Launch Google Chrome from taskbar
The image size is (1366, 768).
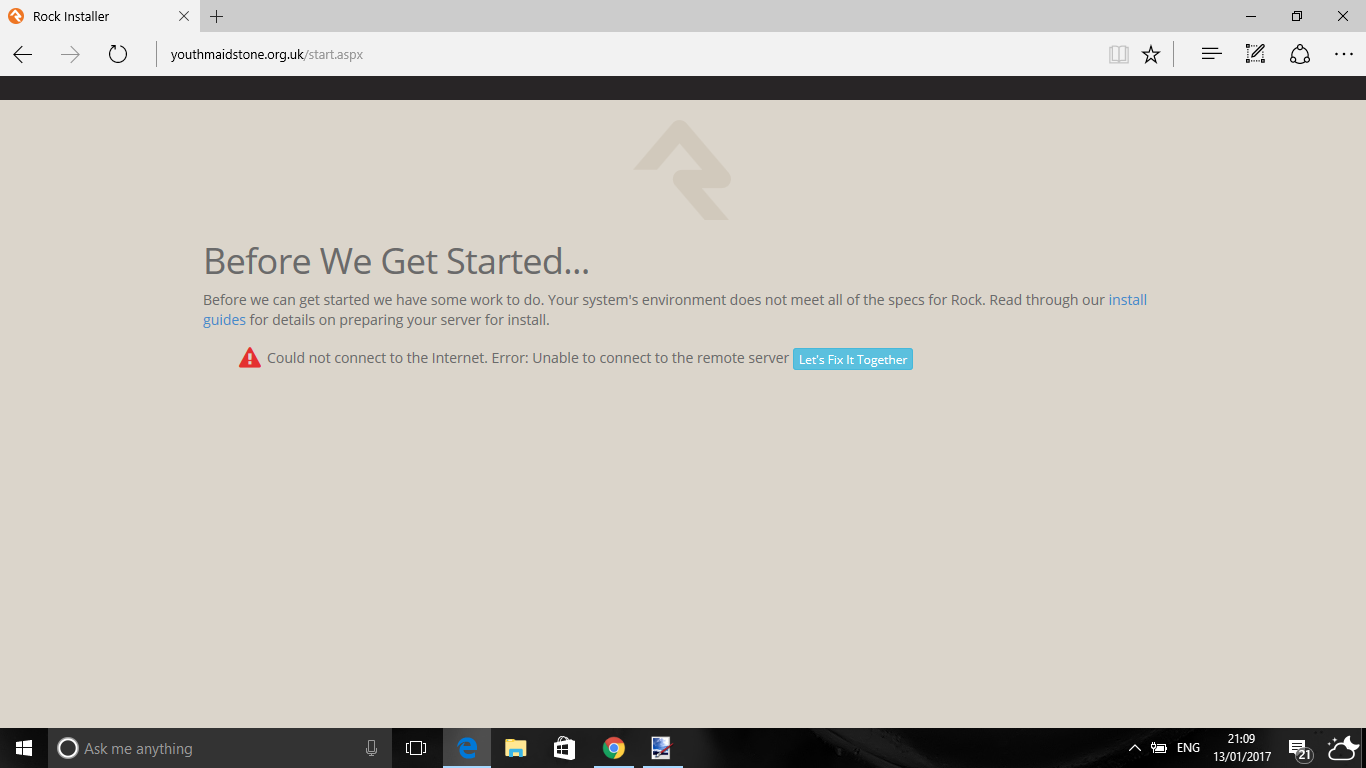tap(613, 748)
